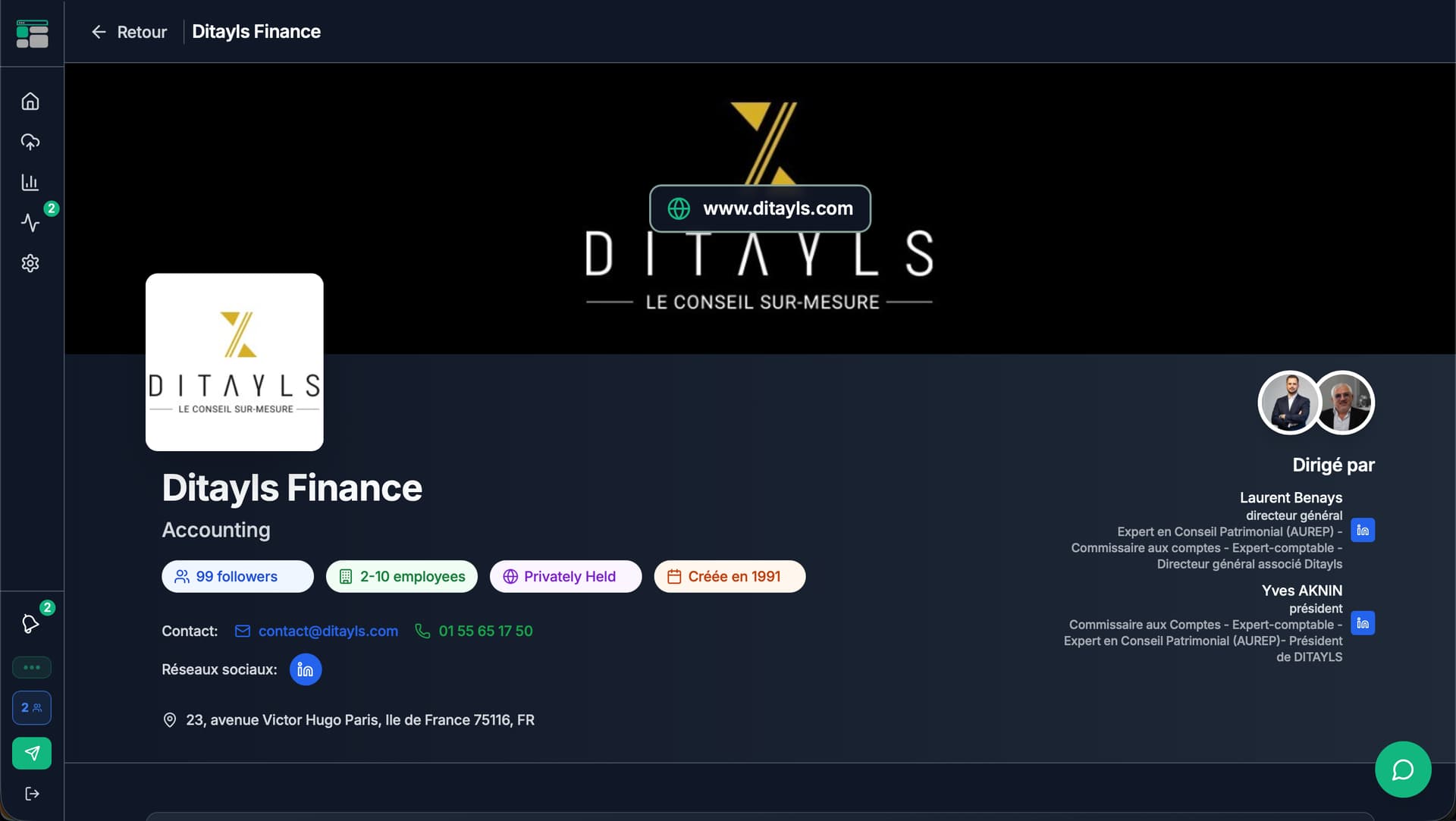Screen dimensions: 1456x821
Task: Click the green paper plane send button
Action: click(32, 753)
